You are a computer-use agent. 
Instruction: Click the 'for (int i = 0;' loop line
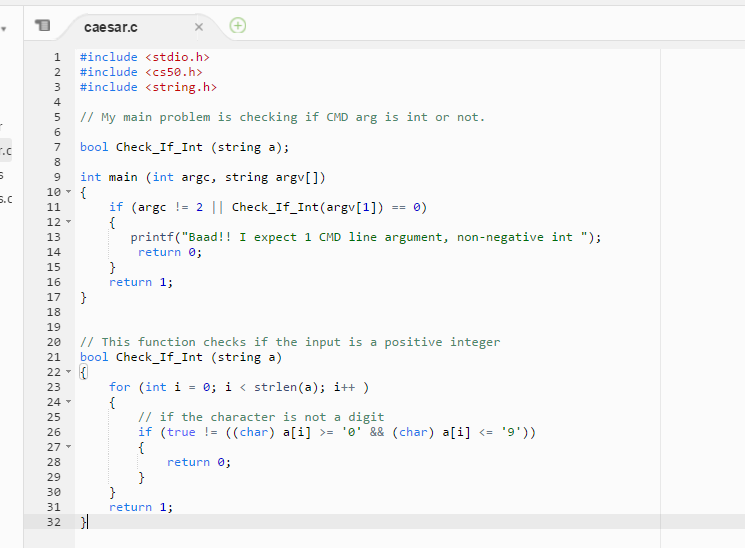[239, 387]
